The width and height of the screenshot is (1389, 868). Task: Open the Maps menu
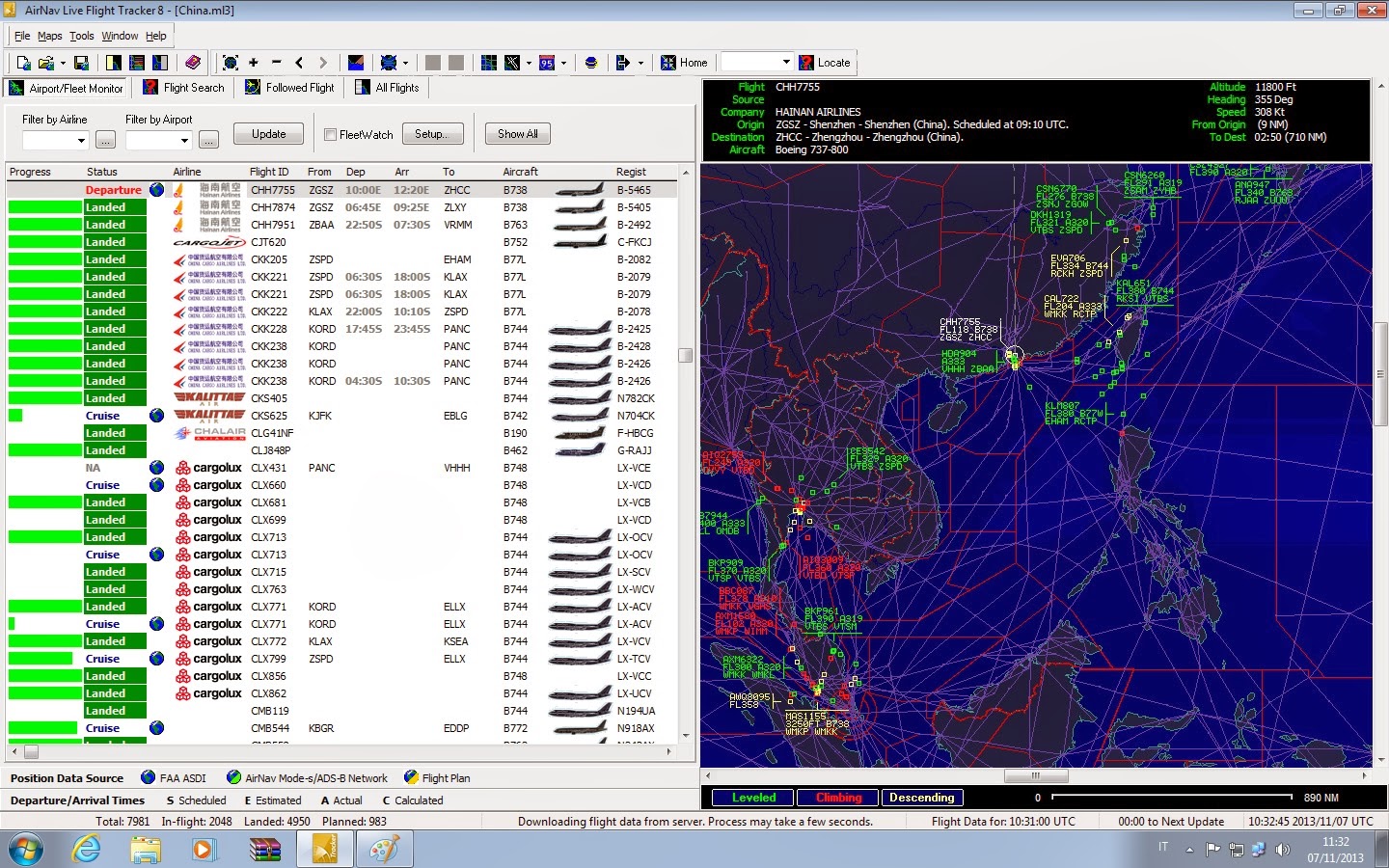click(x=49, y=36)
